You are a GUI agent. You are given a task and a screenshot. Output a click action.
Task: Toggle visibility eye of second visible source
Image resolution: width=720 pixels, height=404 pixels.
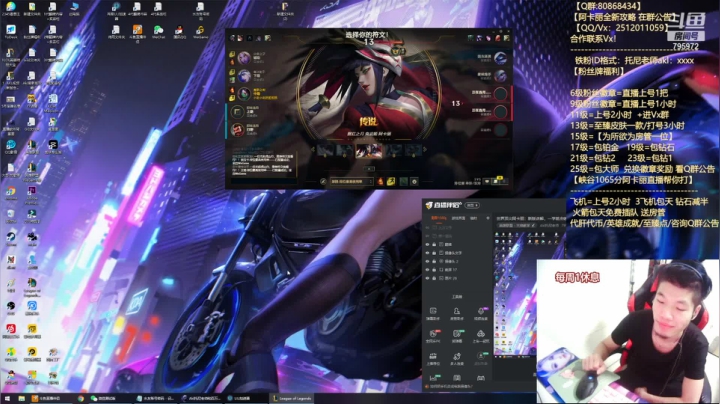coord(428,252)
